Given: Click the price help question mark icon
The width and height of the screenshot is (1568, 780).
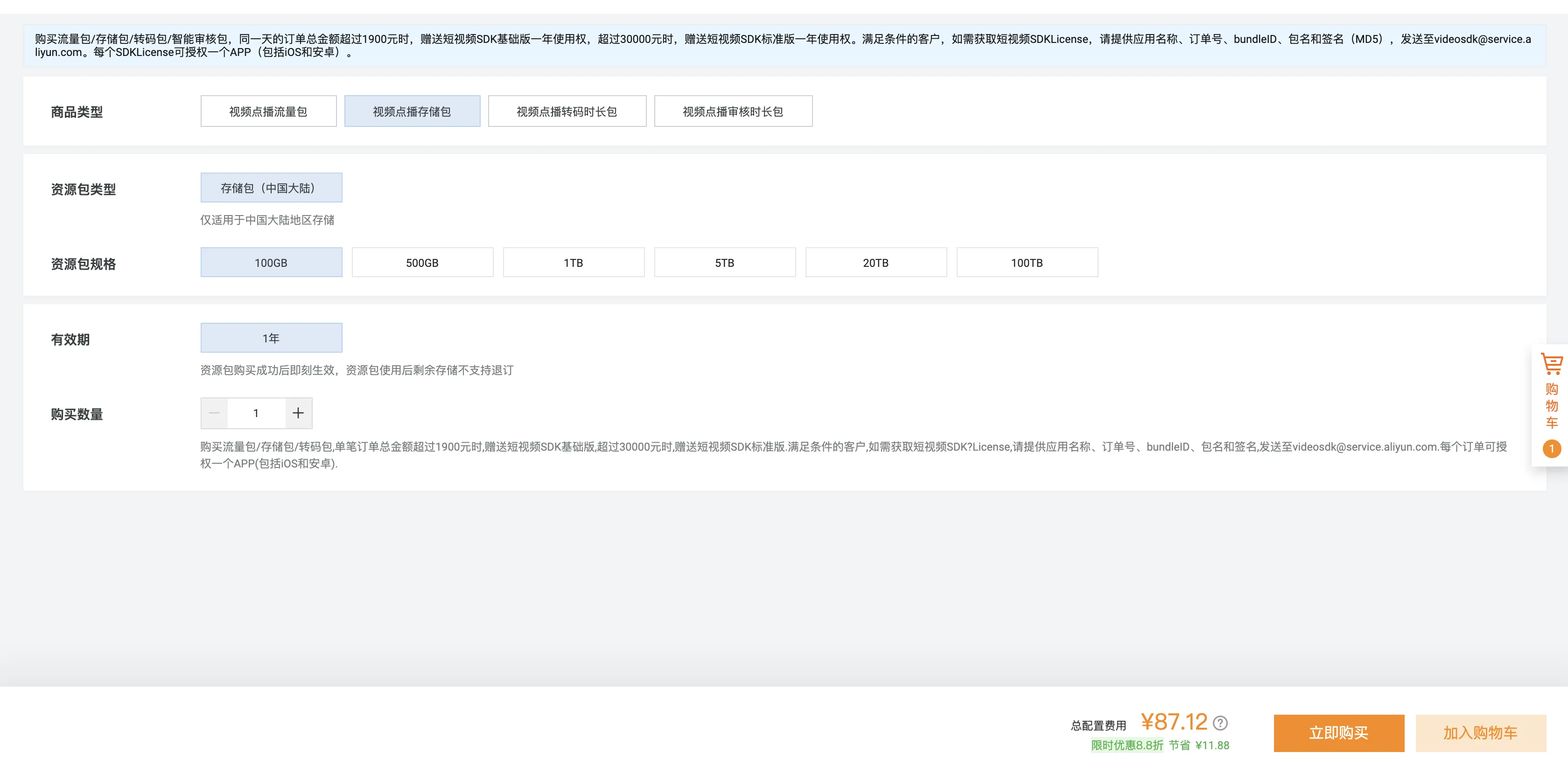Looking at the screenshot, I should click(x=1220, y=723).
